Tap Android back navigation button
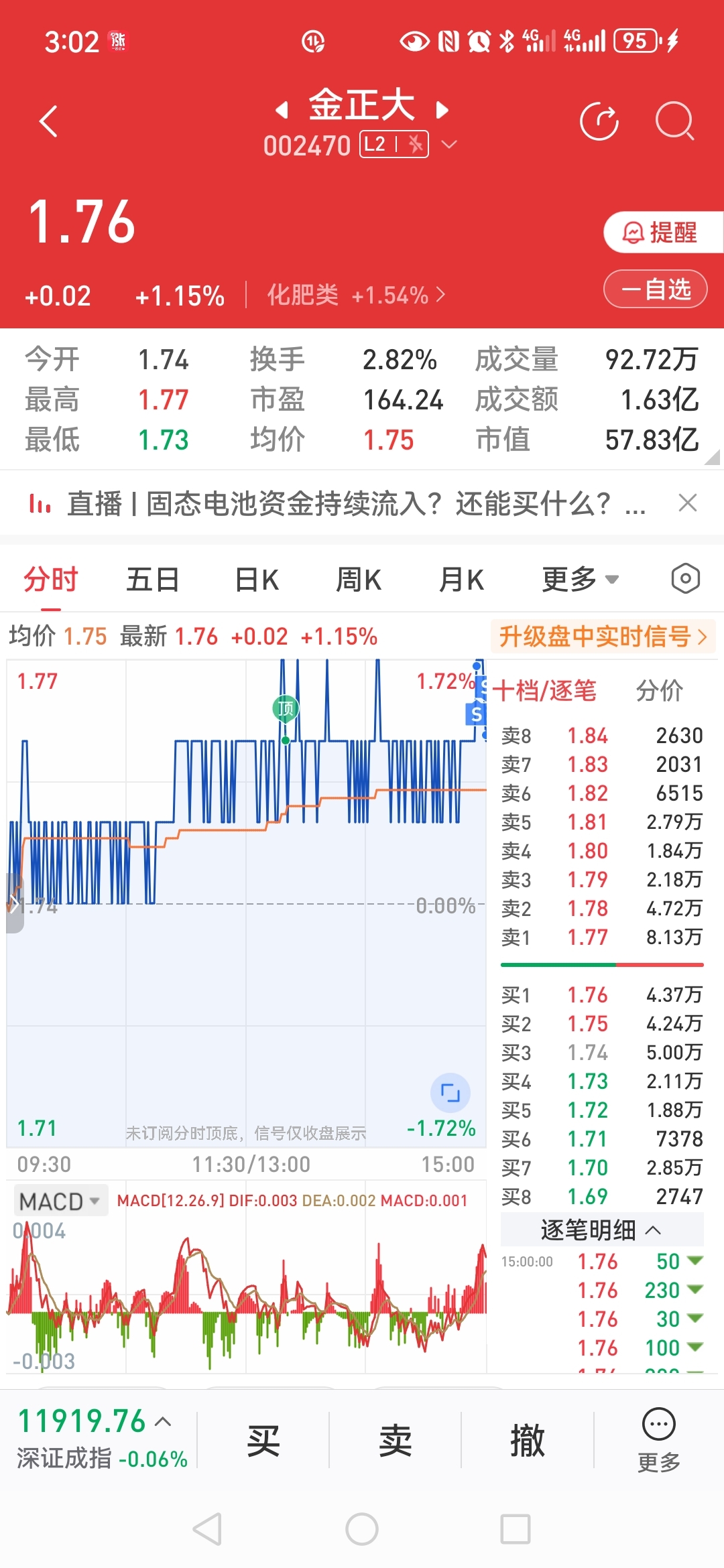This screenshot has width=724, height=1568. 207,1529
